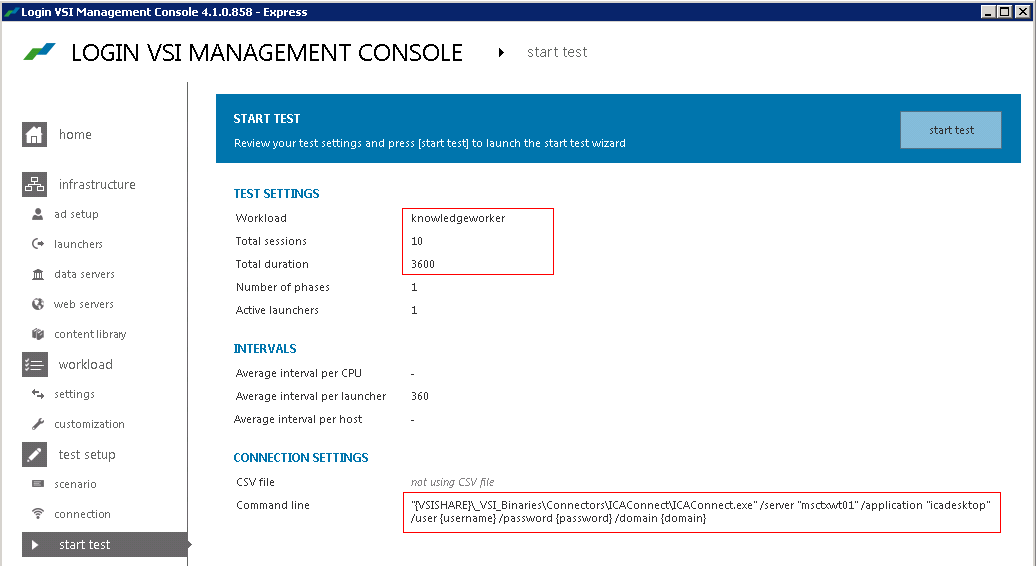This screenshot has height=566, width=1036.
Task: Click the CONNECTION SETTINGS heading
Action: (x=301, y=458)
